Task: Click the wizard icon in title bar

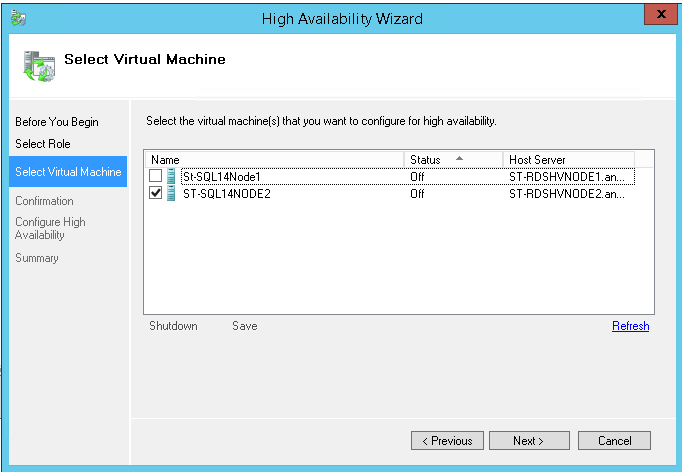Action: pos(19,18)
